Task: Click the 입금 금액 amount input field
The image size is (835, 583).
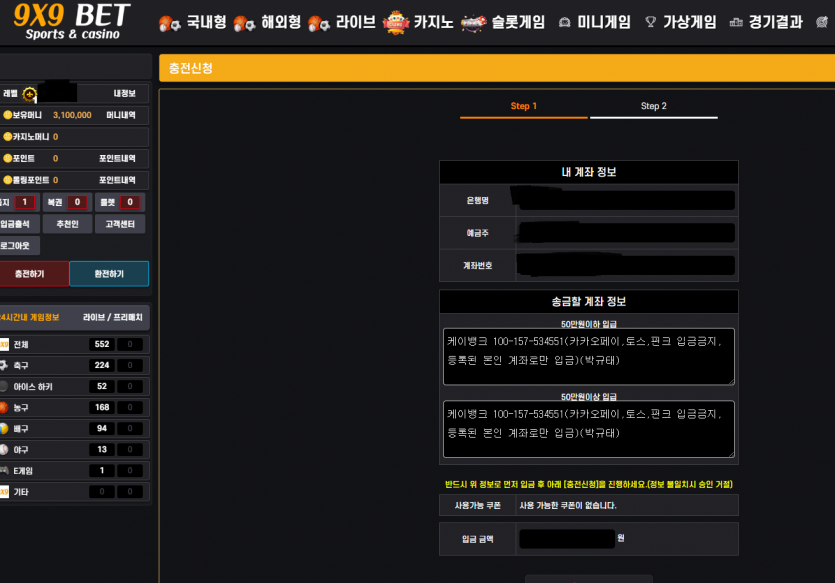Action: (566, 538)
